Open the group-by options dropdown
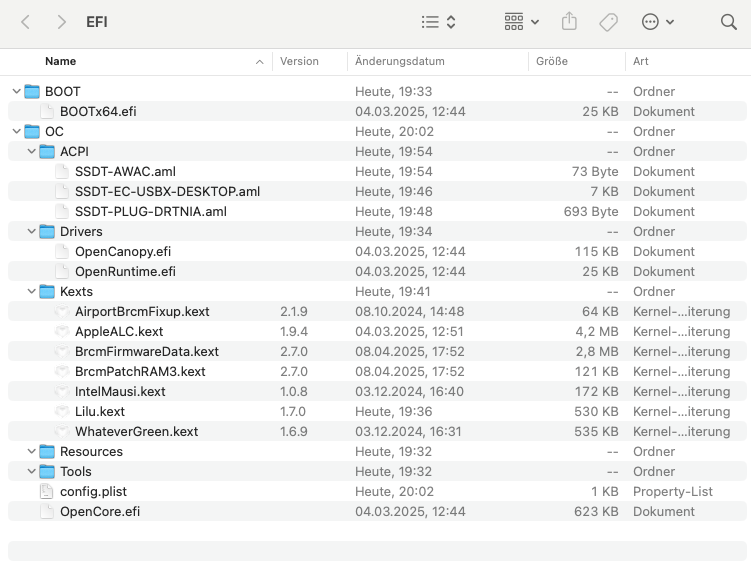Viewport: 751px width, 565px height. coord(521,21)
